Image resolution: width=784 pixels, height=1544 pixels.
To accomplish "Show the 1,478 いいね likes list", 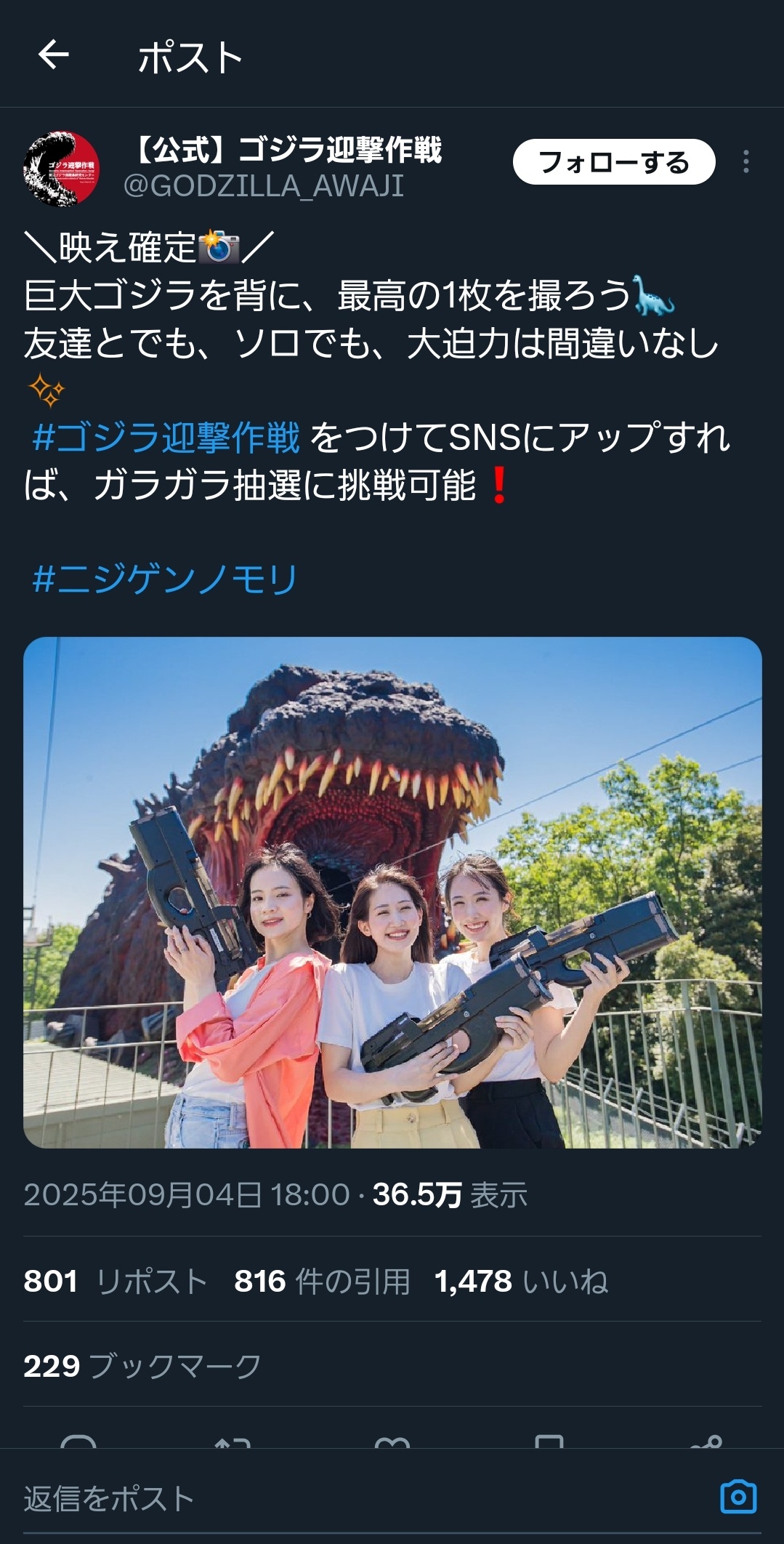I will click(x=521, y=1281).
